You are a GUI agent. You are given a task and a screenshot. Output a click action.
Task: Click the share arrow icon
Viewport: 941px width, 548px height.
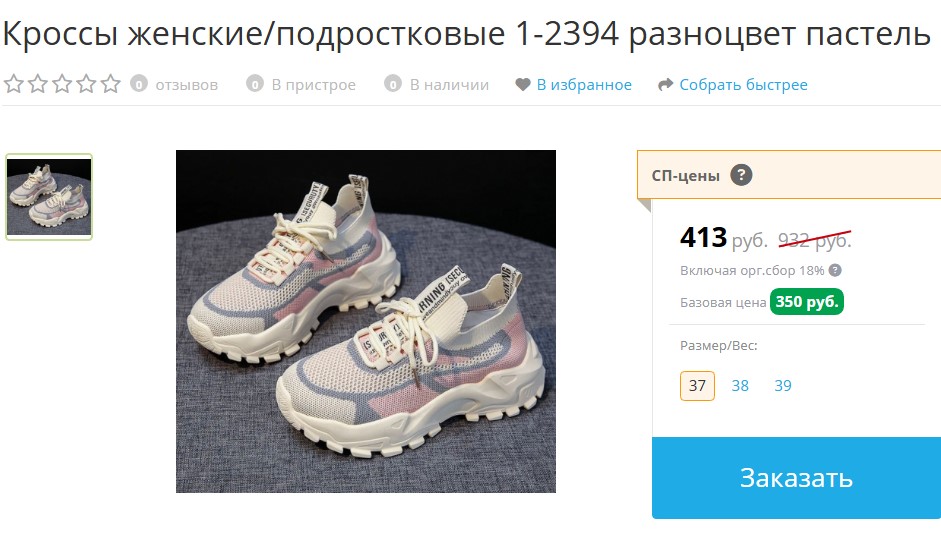click(666, 85)
